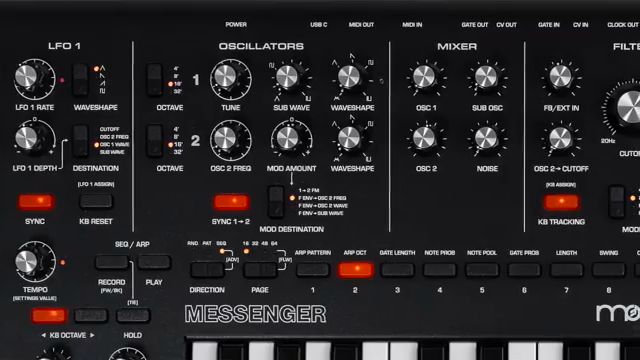Screen dimensions: 640x360
Task: Click the mixer OSC 2 level knob
Action: [x=425, y=138]
